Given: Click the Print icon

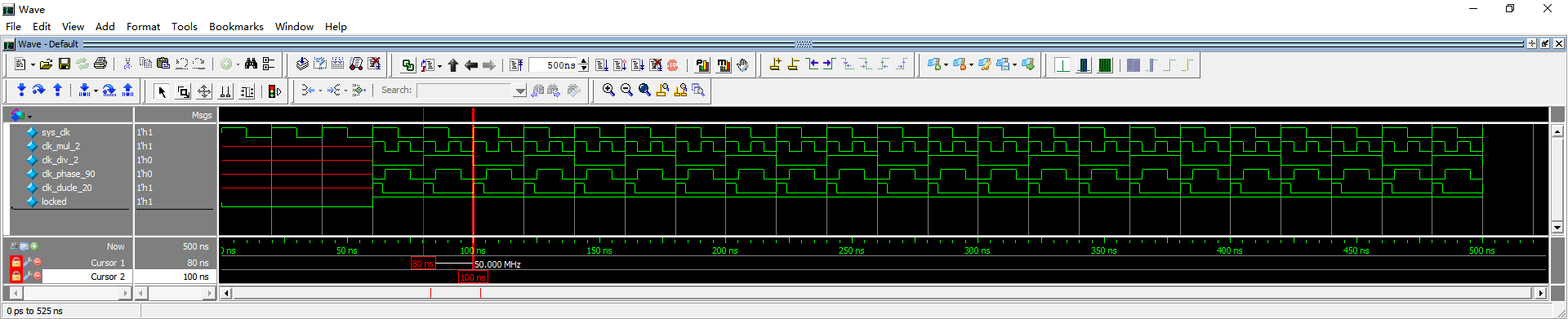Looking at the screenshot, I should pos(100,64).
